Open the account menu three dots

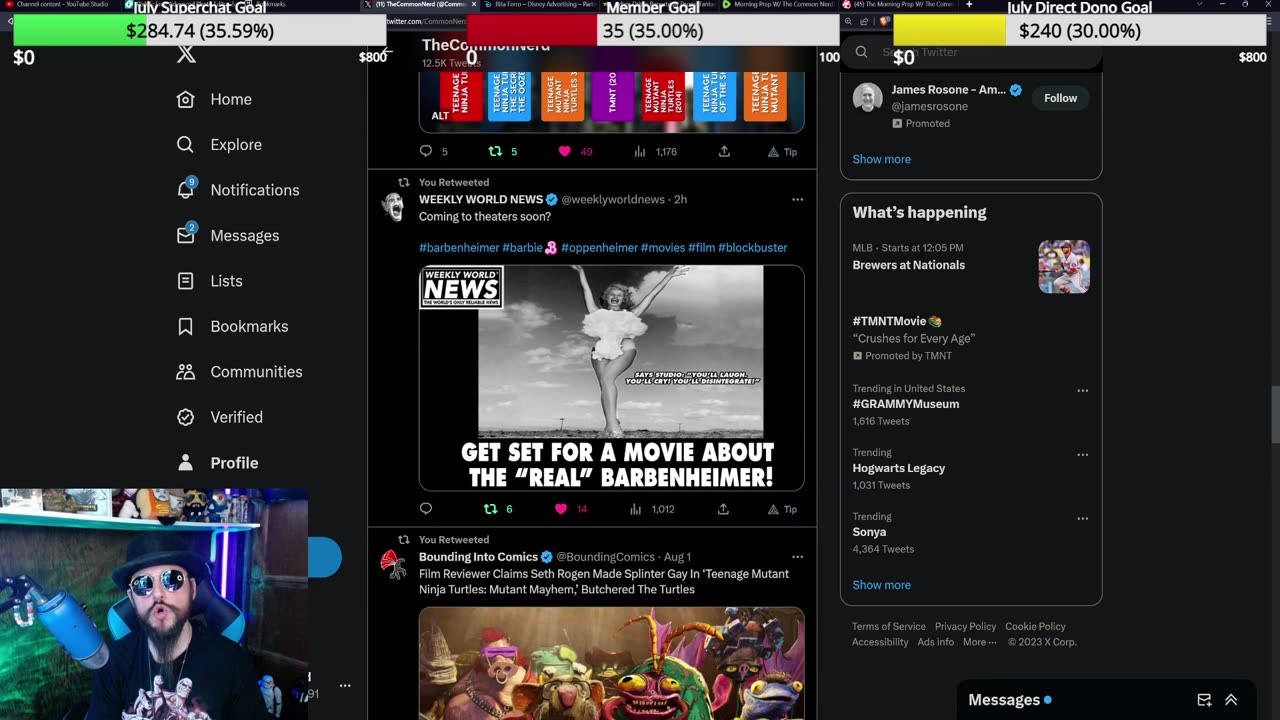[x=345, y=686]
